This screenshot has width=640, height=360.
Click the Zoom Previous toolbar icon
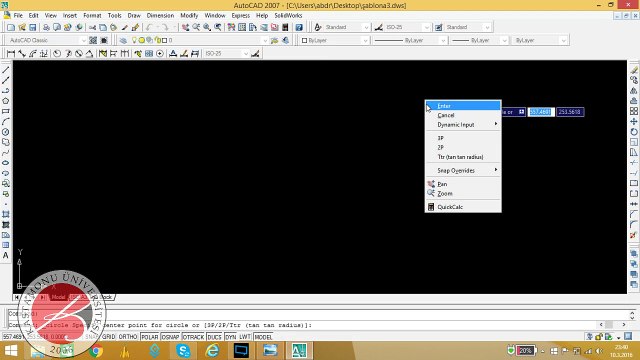(x=218, y=27)
